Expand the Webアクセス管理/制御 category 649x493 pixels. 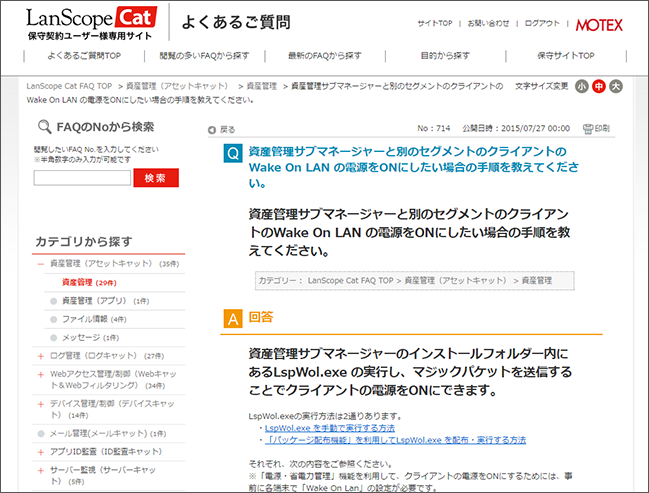[x=41, y=375]
